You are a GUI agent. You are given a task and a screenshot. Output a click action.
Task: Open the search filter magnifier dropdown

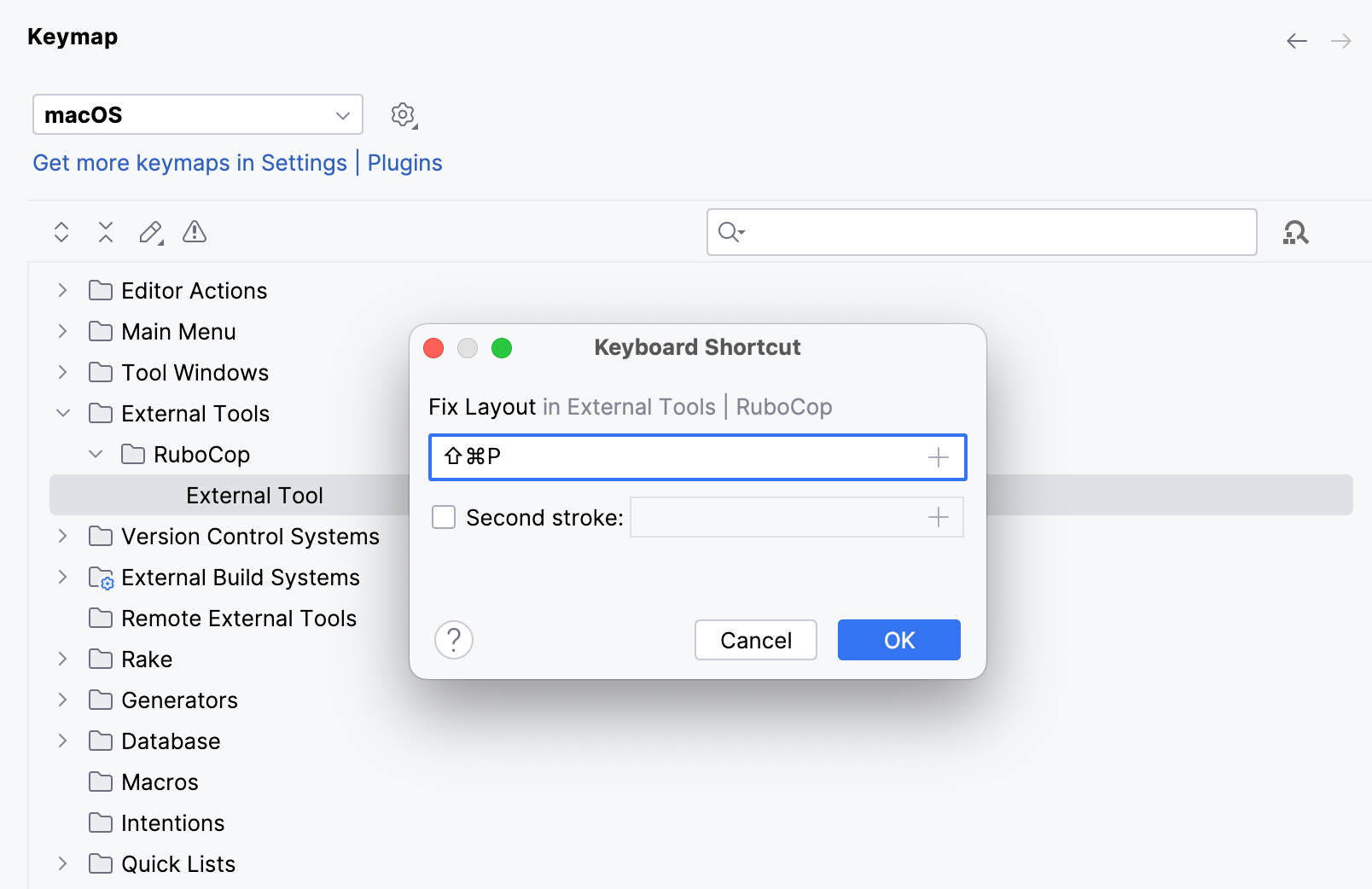coord(732,231)
